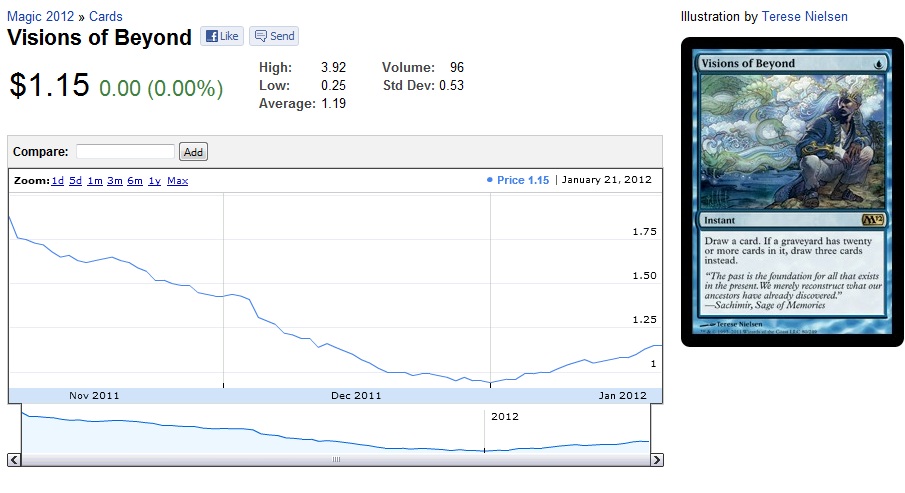
Task: Set chart zoom to 6m
Action: 135,181
